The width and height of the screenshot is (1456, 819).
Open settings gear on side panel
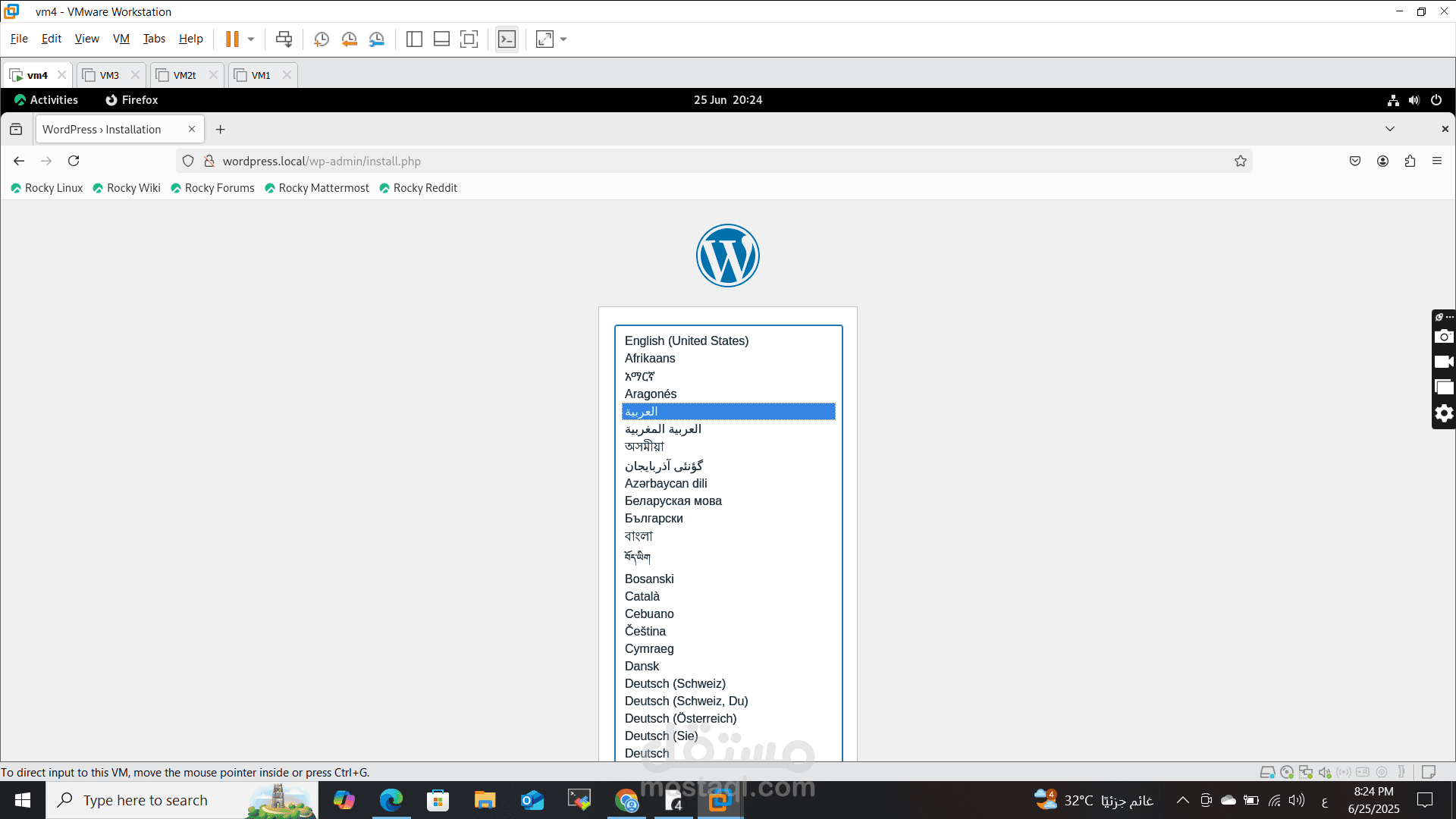[1444, 413]
